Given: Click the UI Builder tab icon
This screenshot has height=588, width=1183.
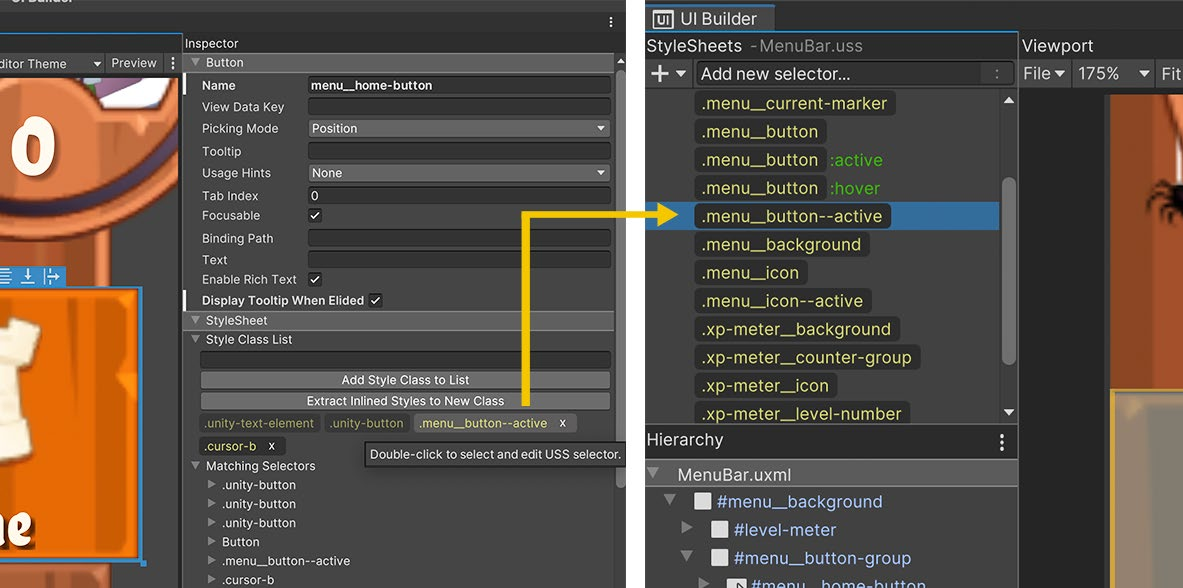Looking at the screenshot, I should click(663, 19).
